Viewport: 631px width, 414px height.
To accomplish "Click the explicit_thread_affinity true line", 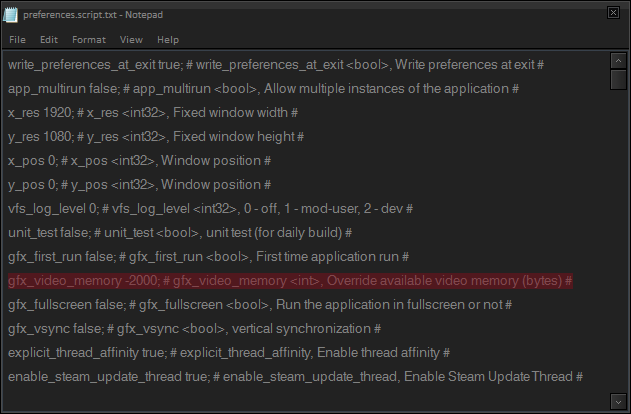I will (x=229, y=353).
